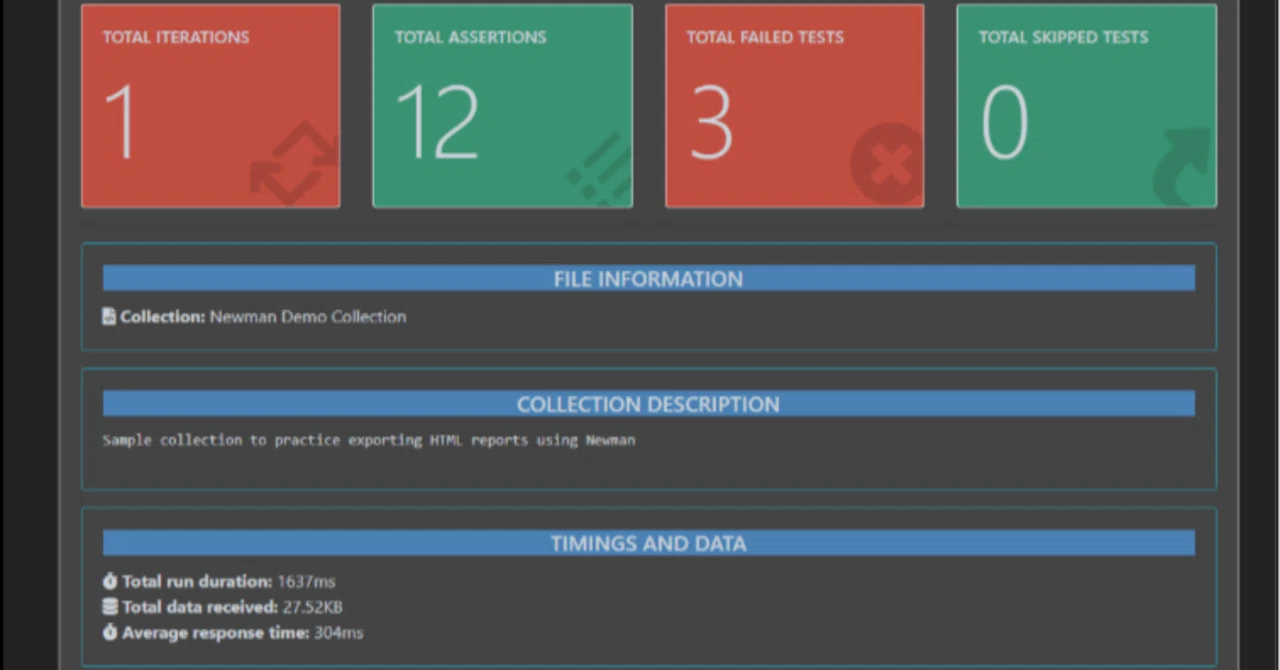Click the iterations count 1
1280x670 pixels.
click(x=120, y=122)
